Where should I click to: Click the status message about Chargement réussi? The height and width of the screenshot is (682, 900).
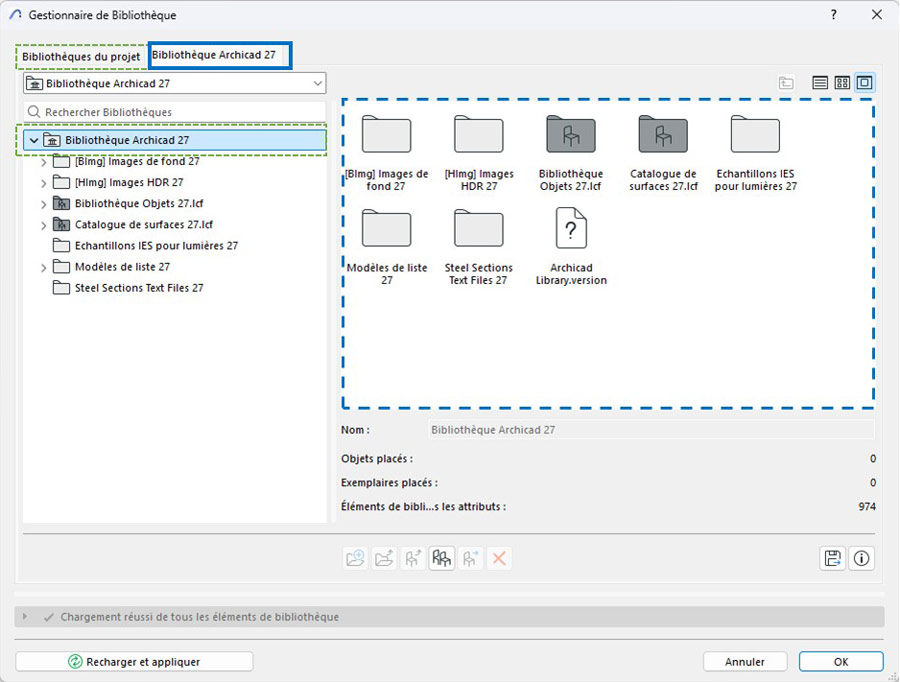tap(199, 617)
